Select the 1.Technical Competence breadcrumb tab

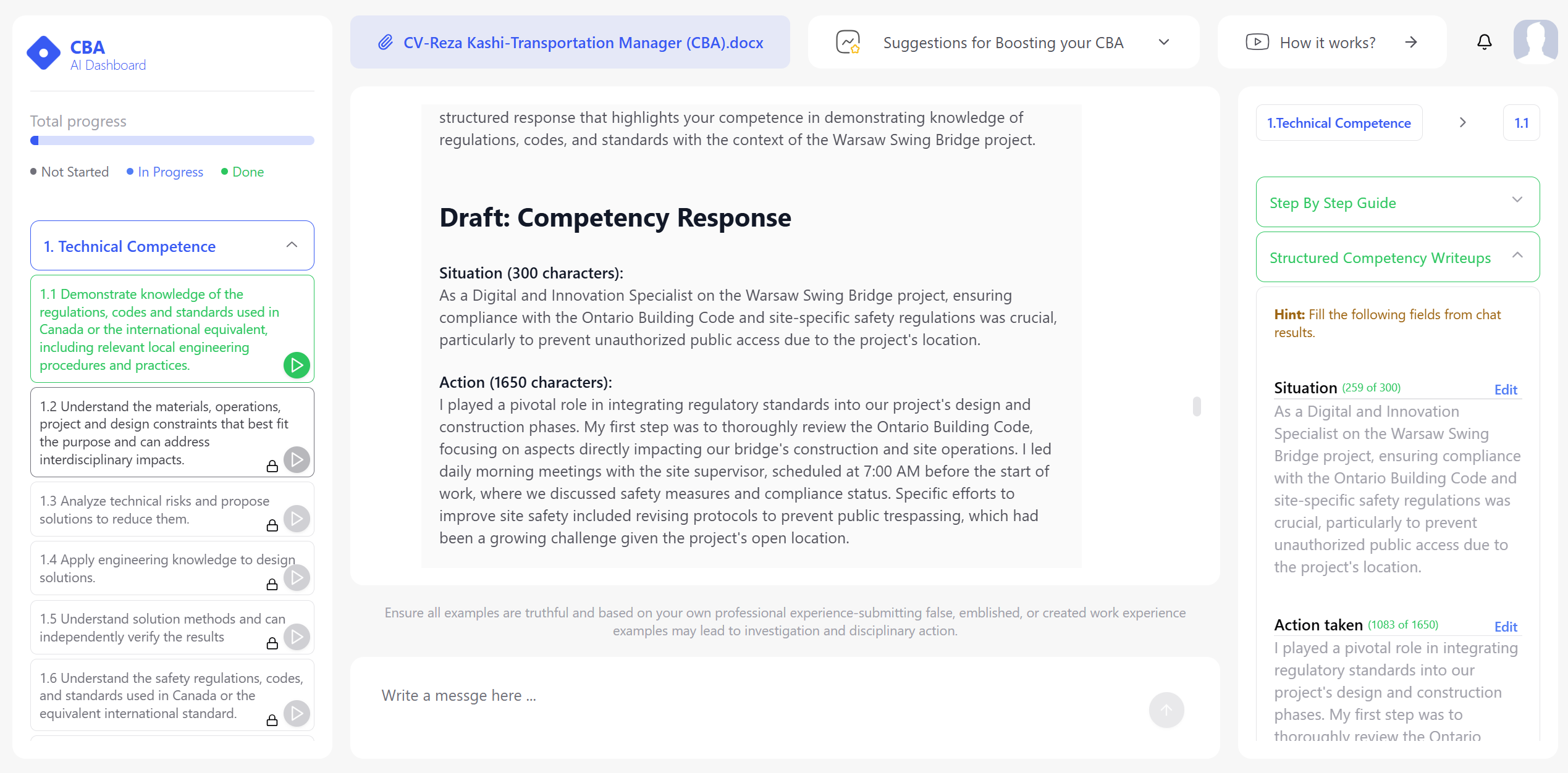click(1339, 123)
